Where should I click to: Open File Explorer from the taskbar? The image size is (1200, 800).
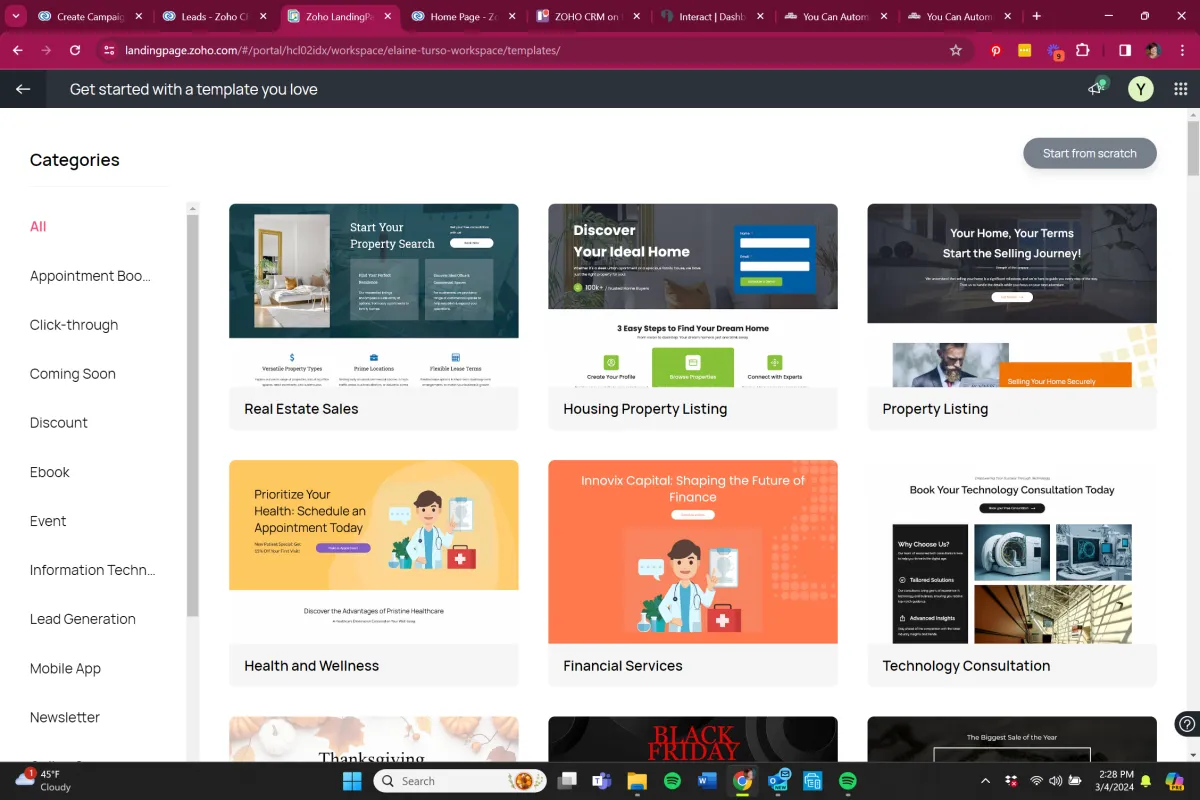pos(637,781)
